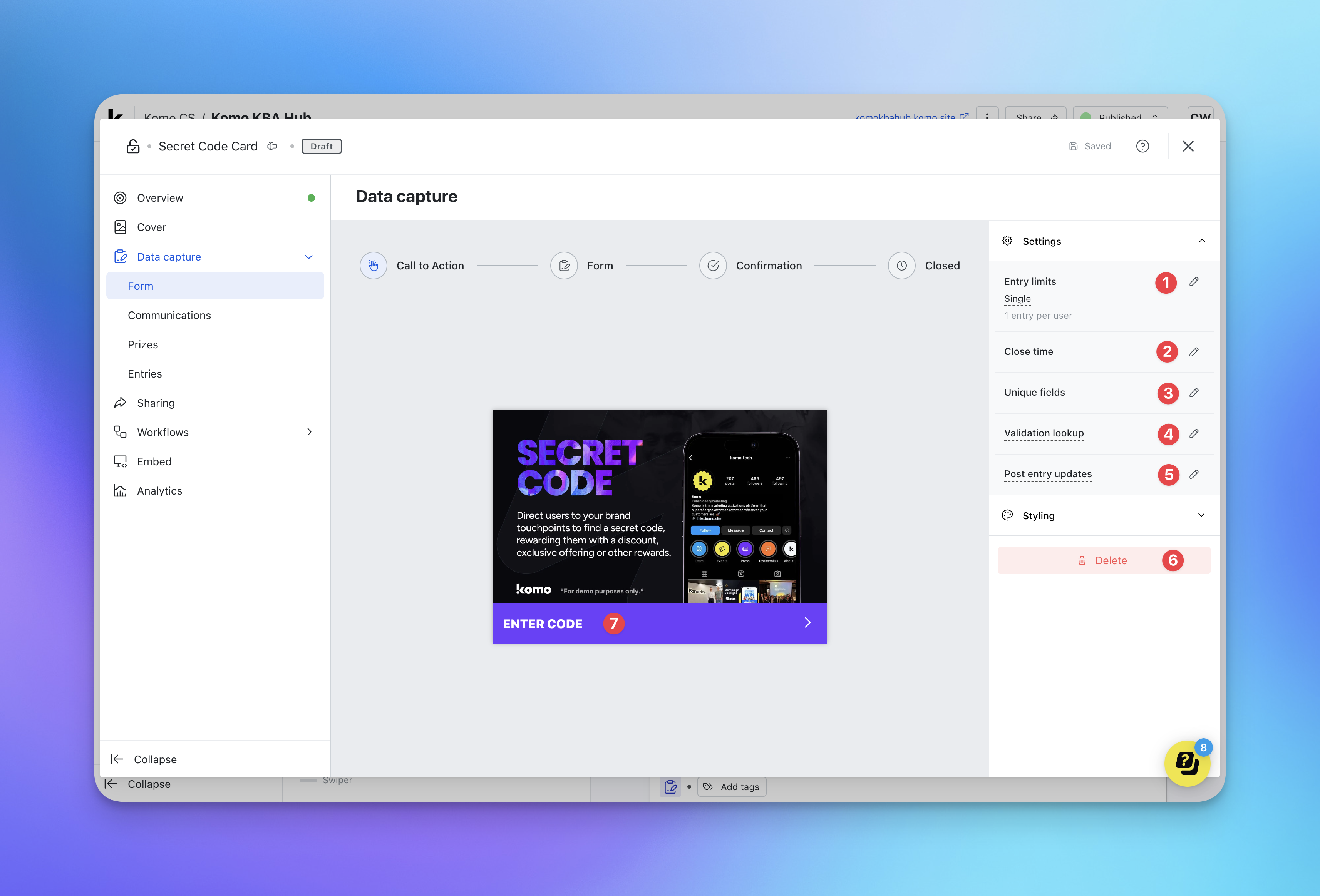
Task: Select the Call to Action step icon
Action: coord(373,266)
